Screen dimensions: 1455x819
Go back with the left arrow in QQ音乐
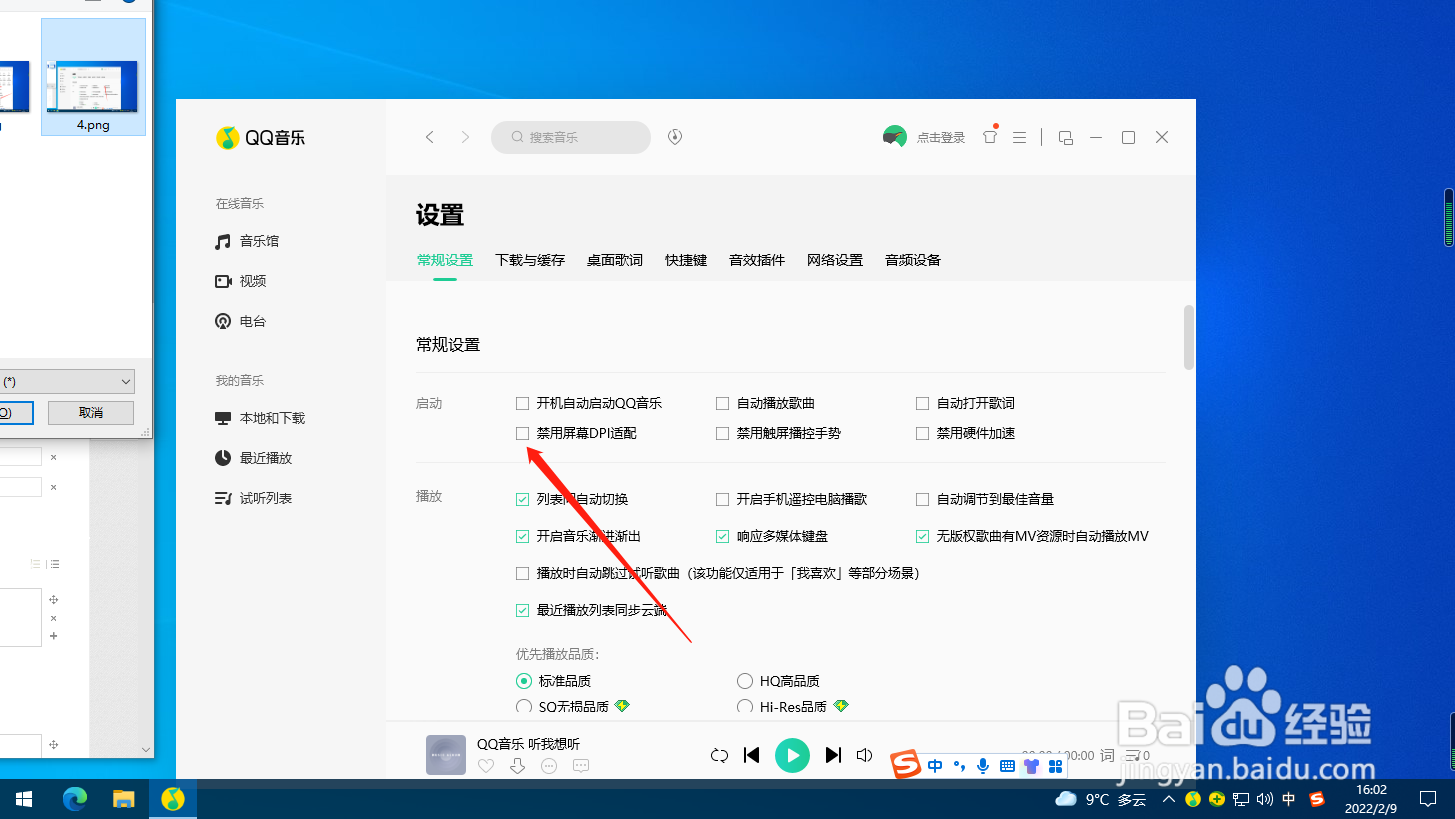tap(430, 137)
